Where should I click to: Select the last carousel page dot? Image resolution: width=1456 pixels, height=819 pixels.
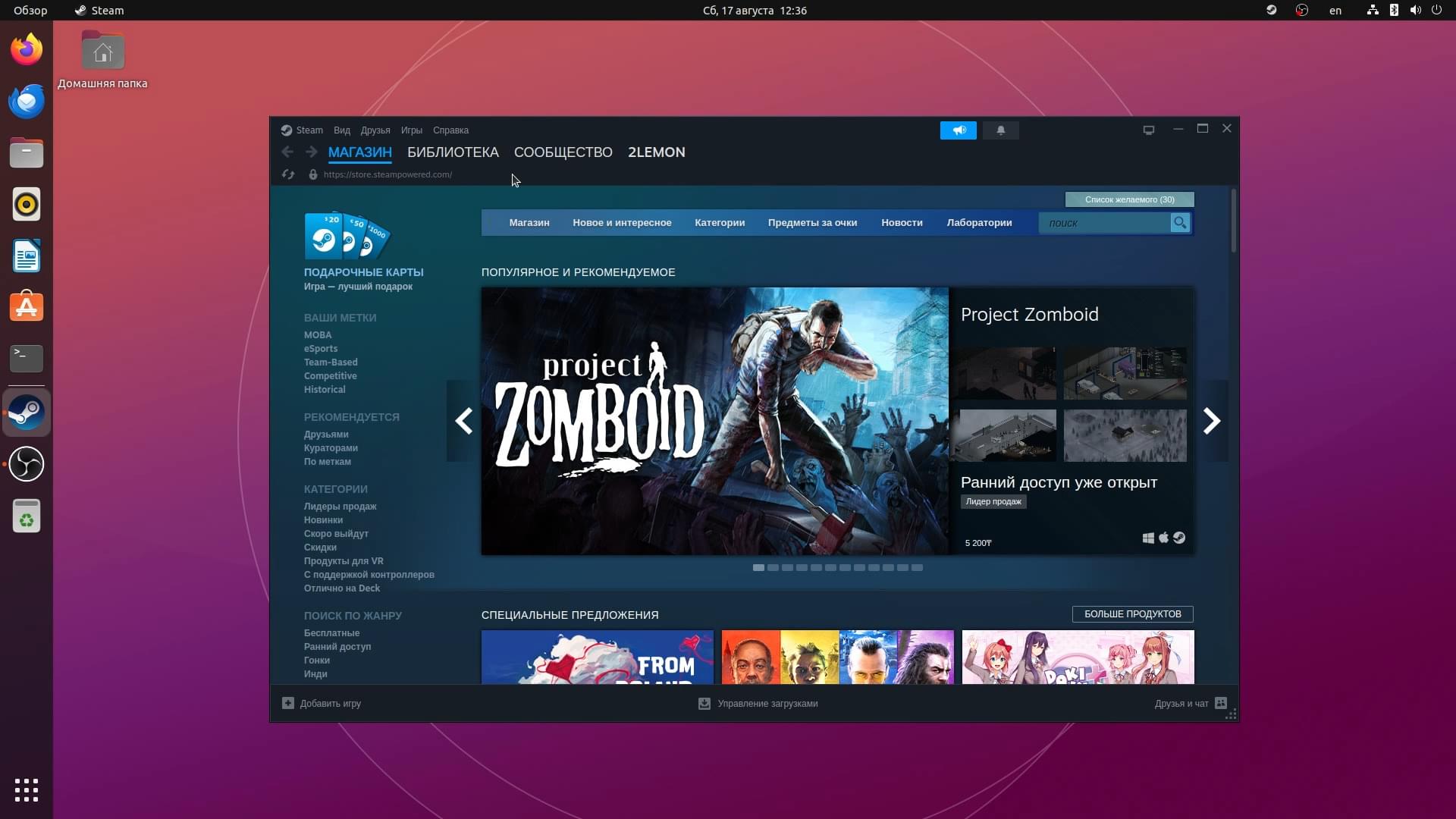[918, 568]
